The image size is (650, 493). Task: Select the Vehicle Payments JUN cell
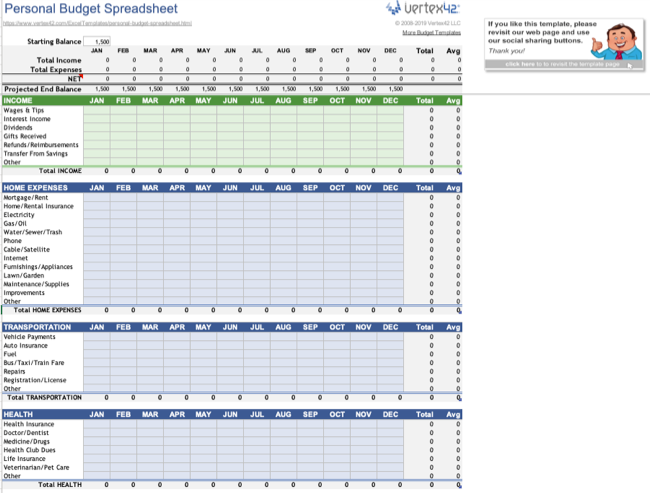pyautogui.click(x=230, y=337)
